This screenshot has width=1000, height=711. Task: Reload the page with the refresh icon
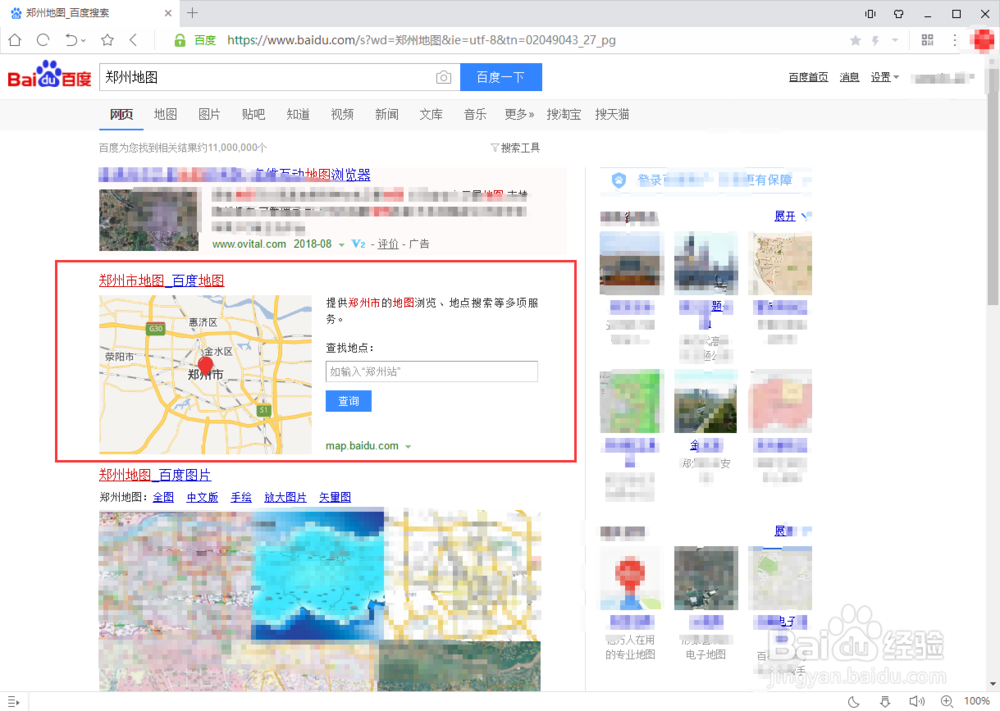click(42, 40)
